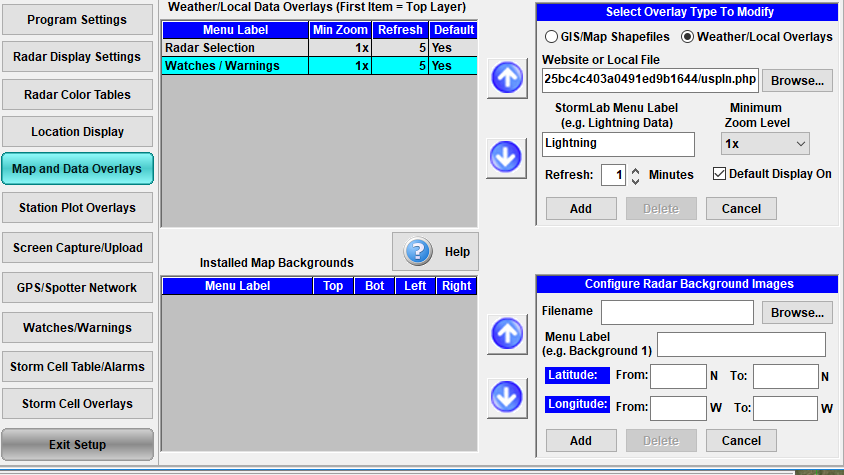Click Website or Local File input field
The width and height of the screenshot is (844, 475).
pos(650,80)
